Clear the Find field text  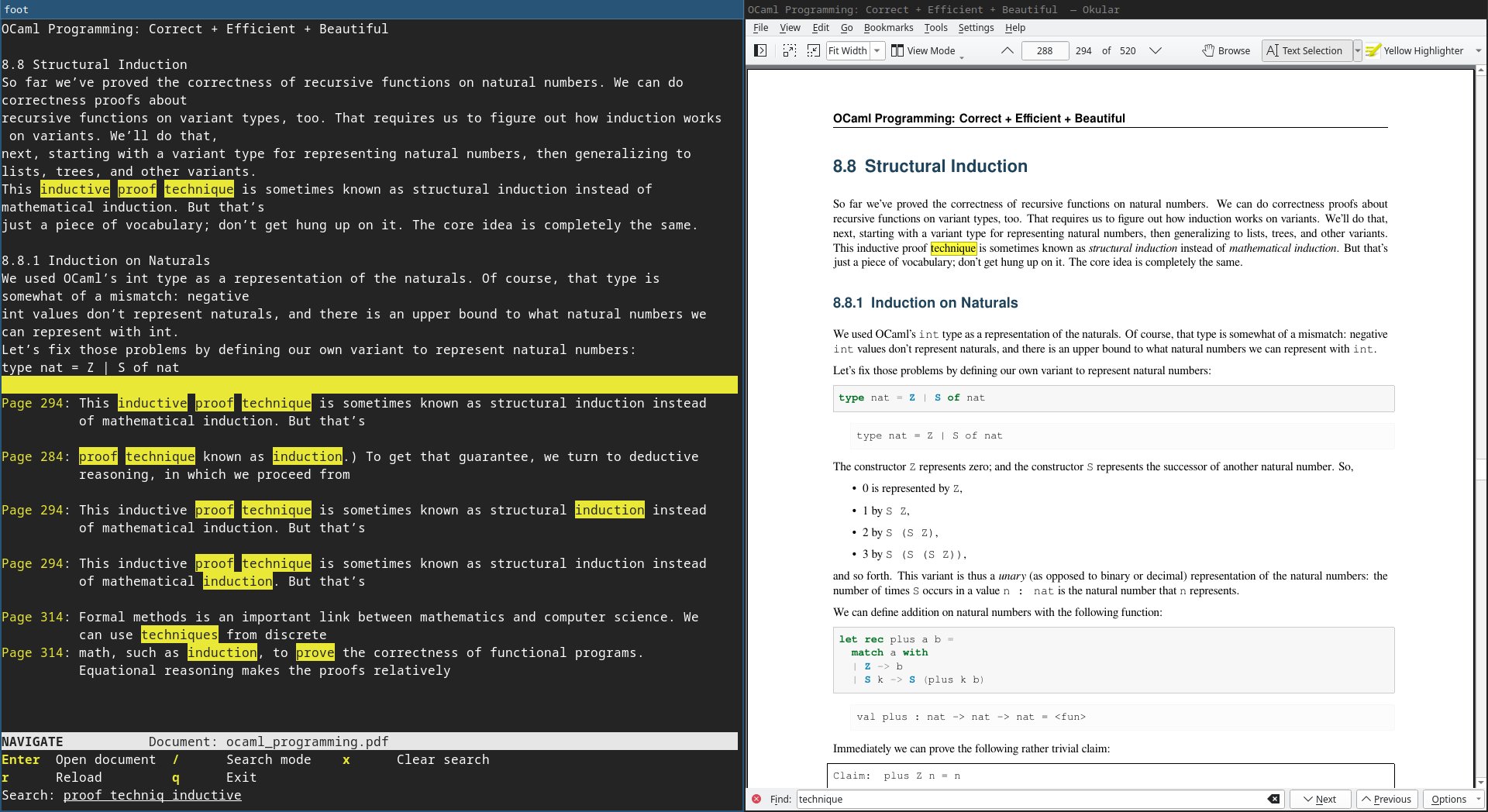click(x=1273, y=799)
